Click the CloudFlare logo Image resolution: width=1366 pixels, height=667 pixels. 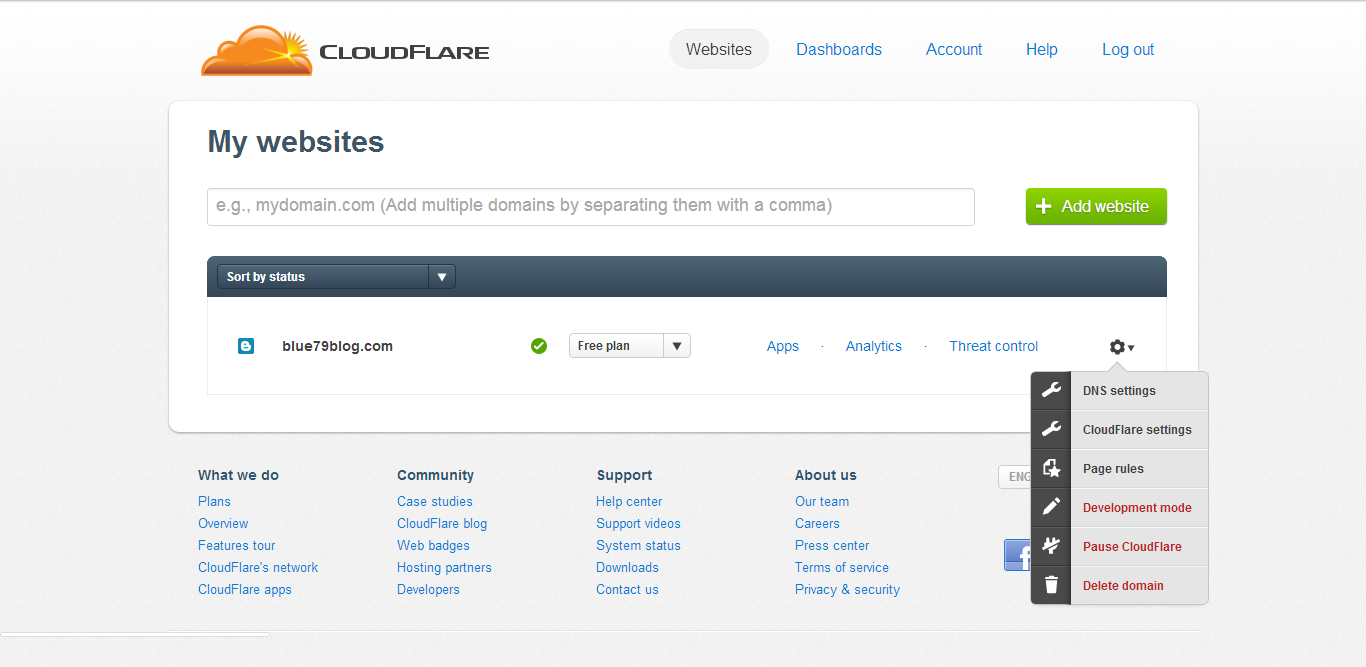click(345, 51)
